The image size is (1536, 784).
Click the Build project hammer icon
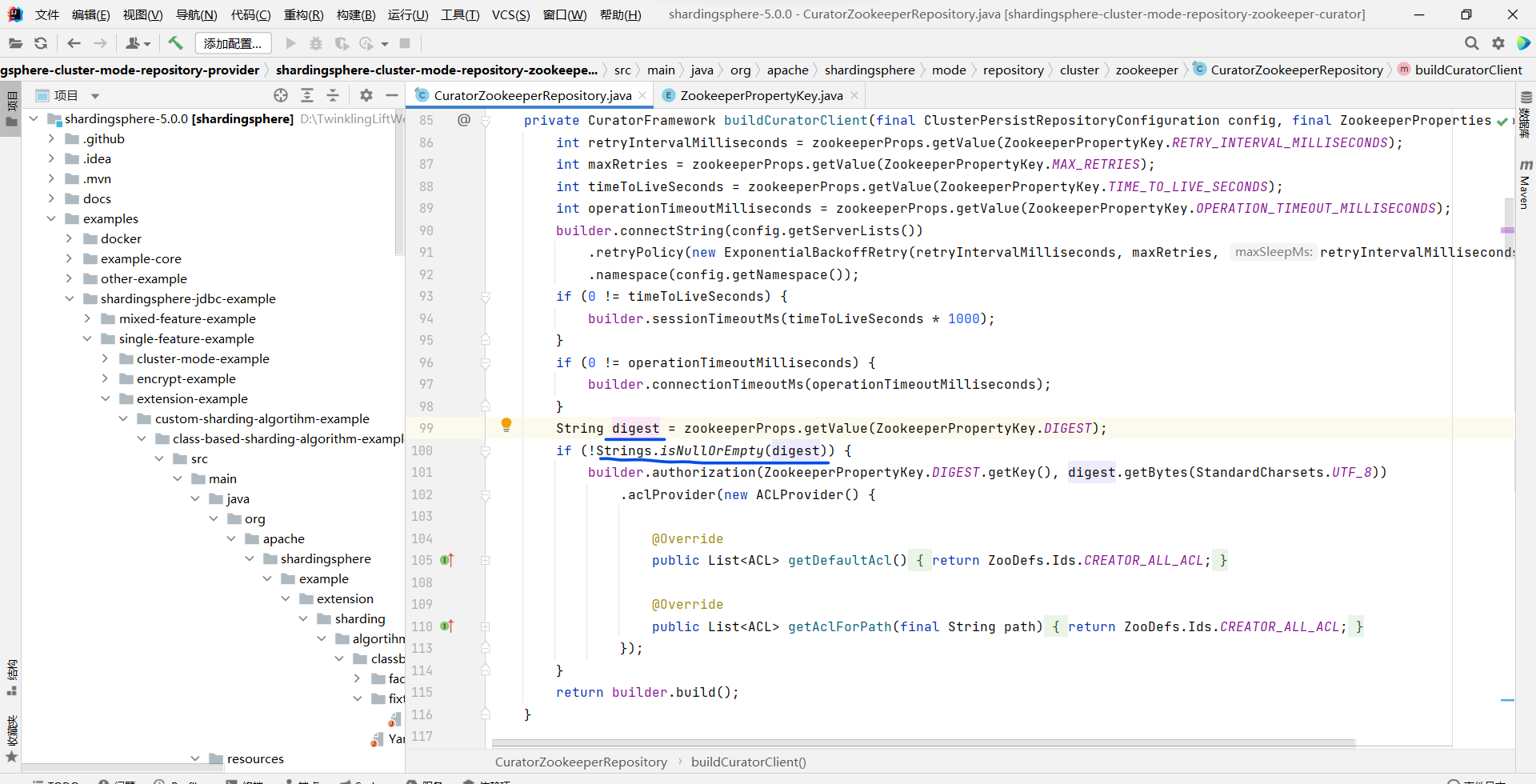[x=175, y=43]
